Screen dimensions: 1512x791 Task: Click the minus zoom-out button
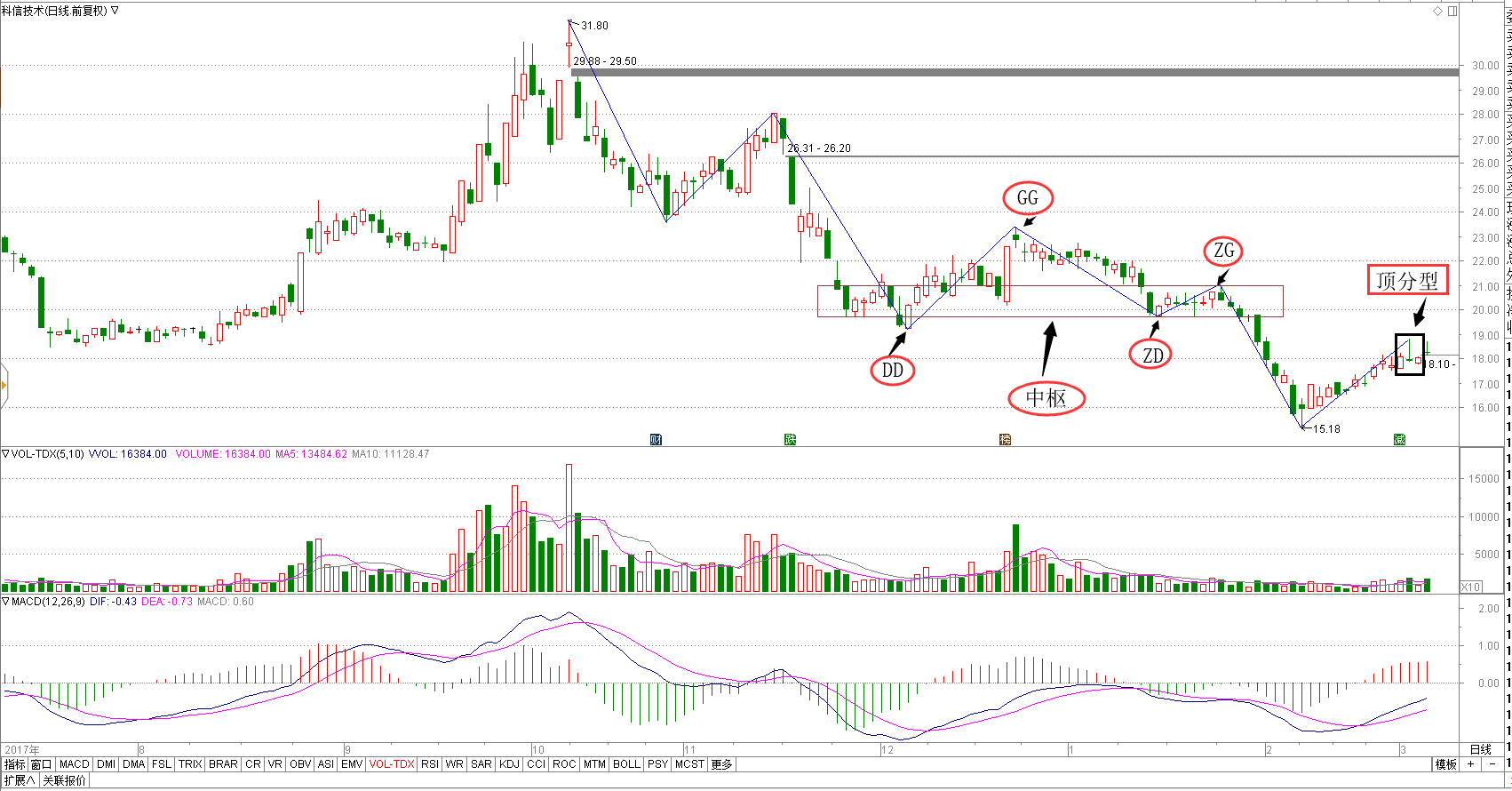tap(1492, 764)
